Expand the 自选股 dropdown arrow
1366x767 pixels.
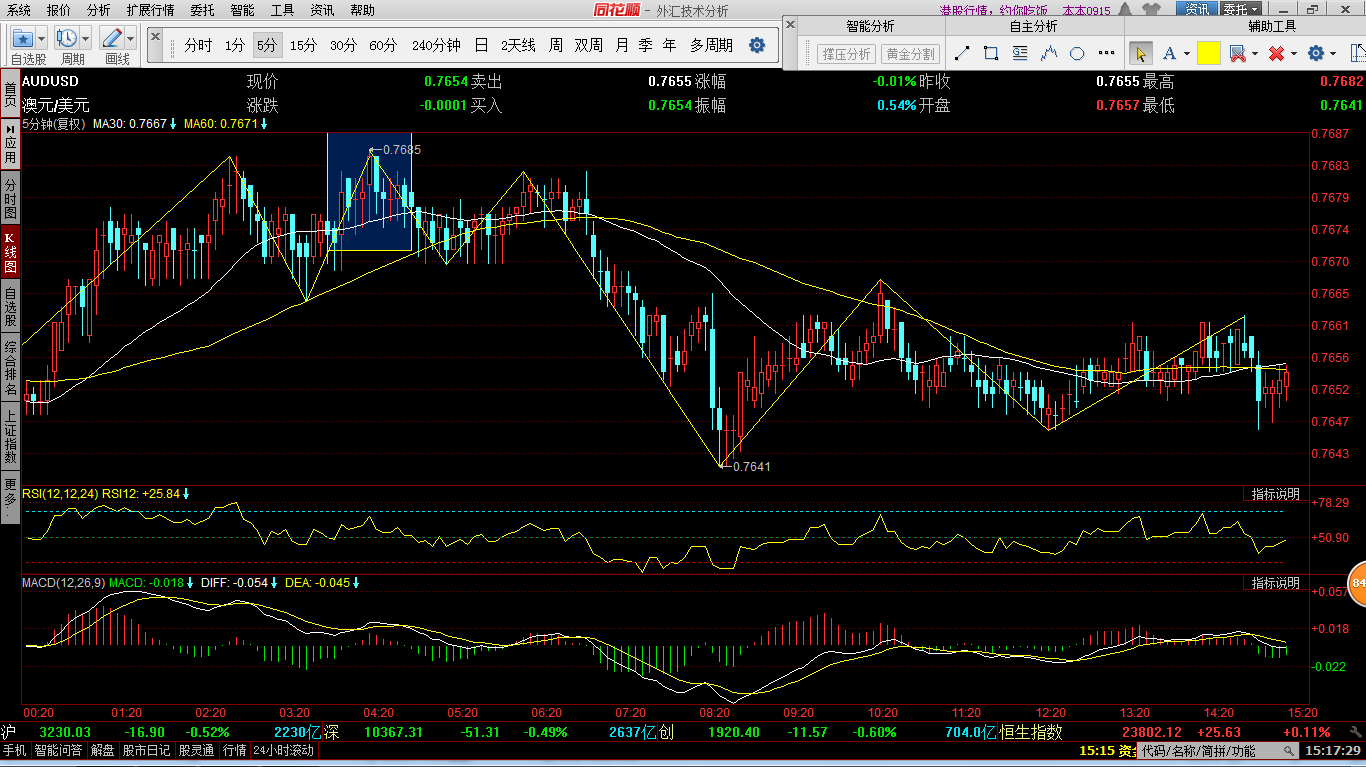(x=41, y=38)
